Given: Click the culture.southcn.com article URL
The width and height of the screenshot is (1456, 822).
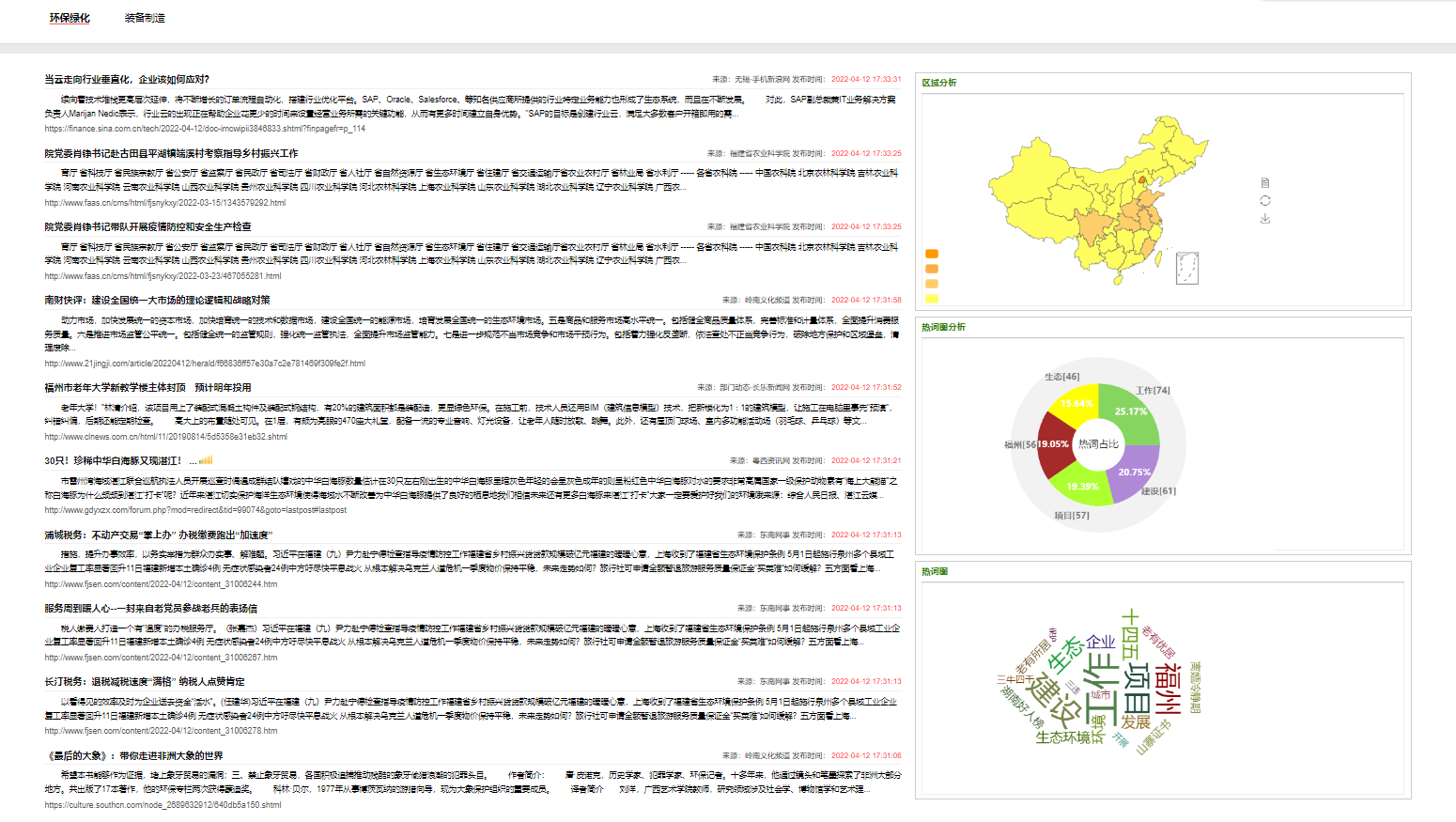Looking at the screenshot, I should [x=163, y=805].
